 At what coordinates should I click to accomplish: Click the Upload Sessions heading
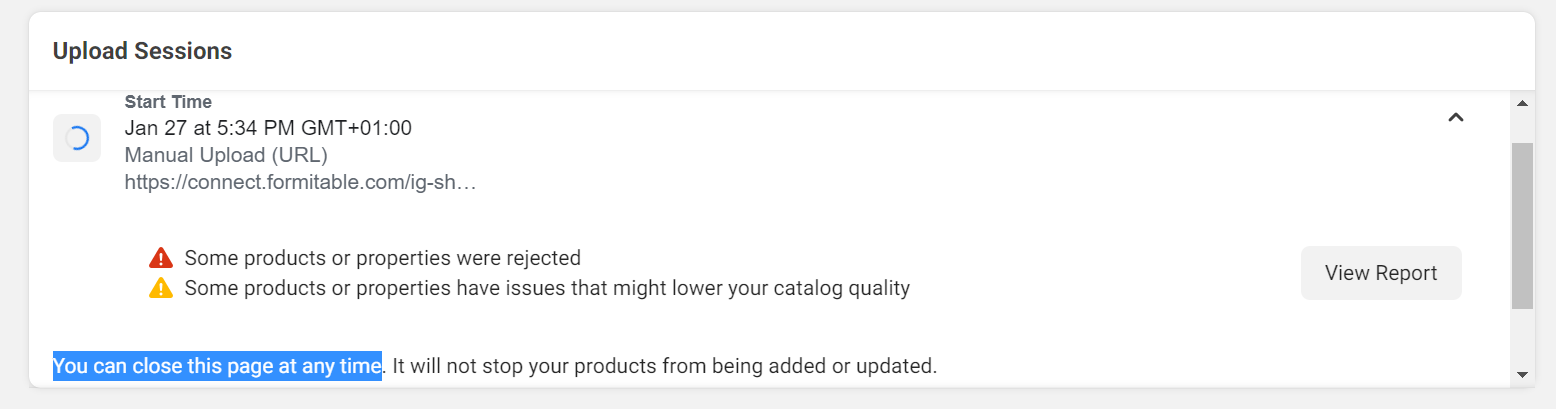click(142, 51)
